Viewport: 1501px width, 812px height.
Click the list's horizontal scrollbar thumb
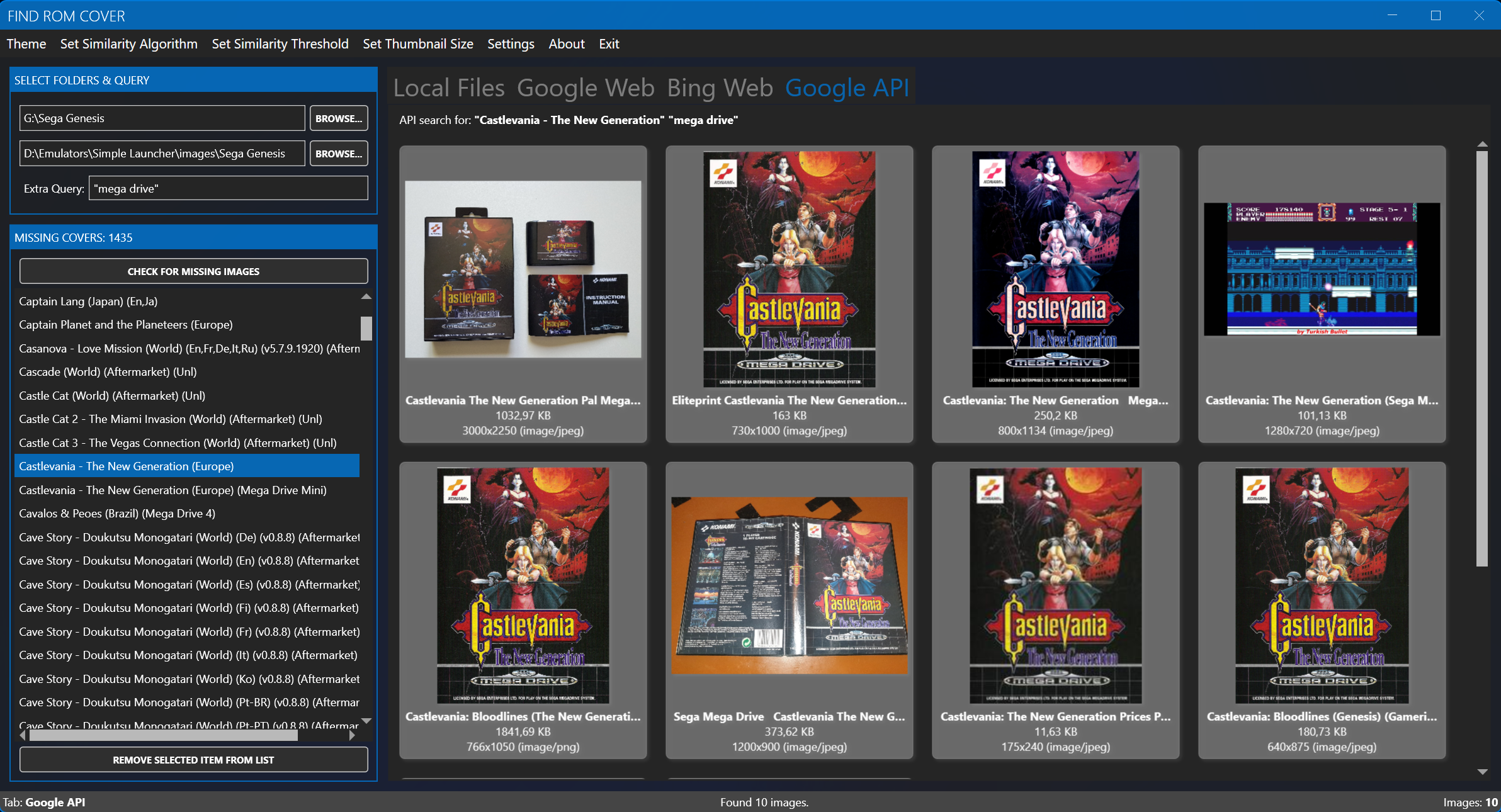164,735
